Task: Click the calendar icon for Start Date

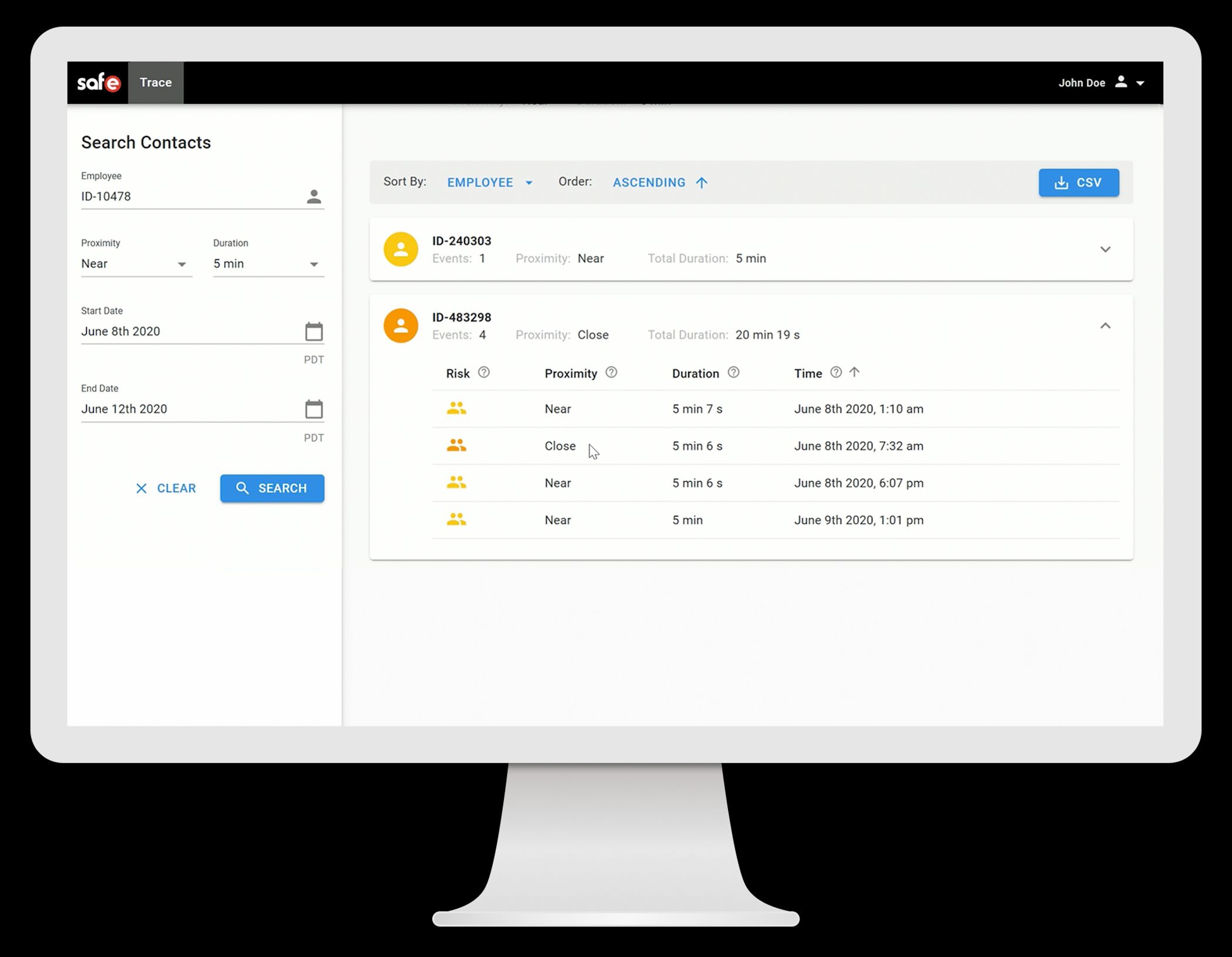Action: coord(313,330)
